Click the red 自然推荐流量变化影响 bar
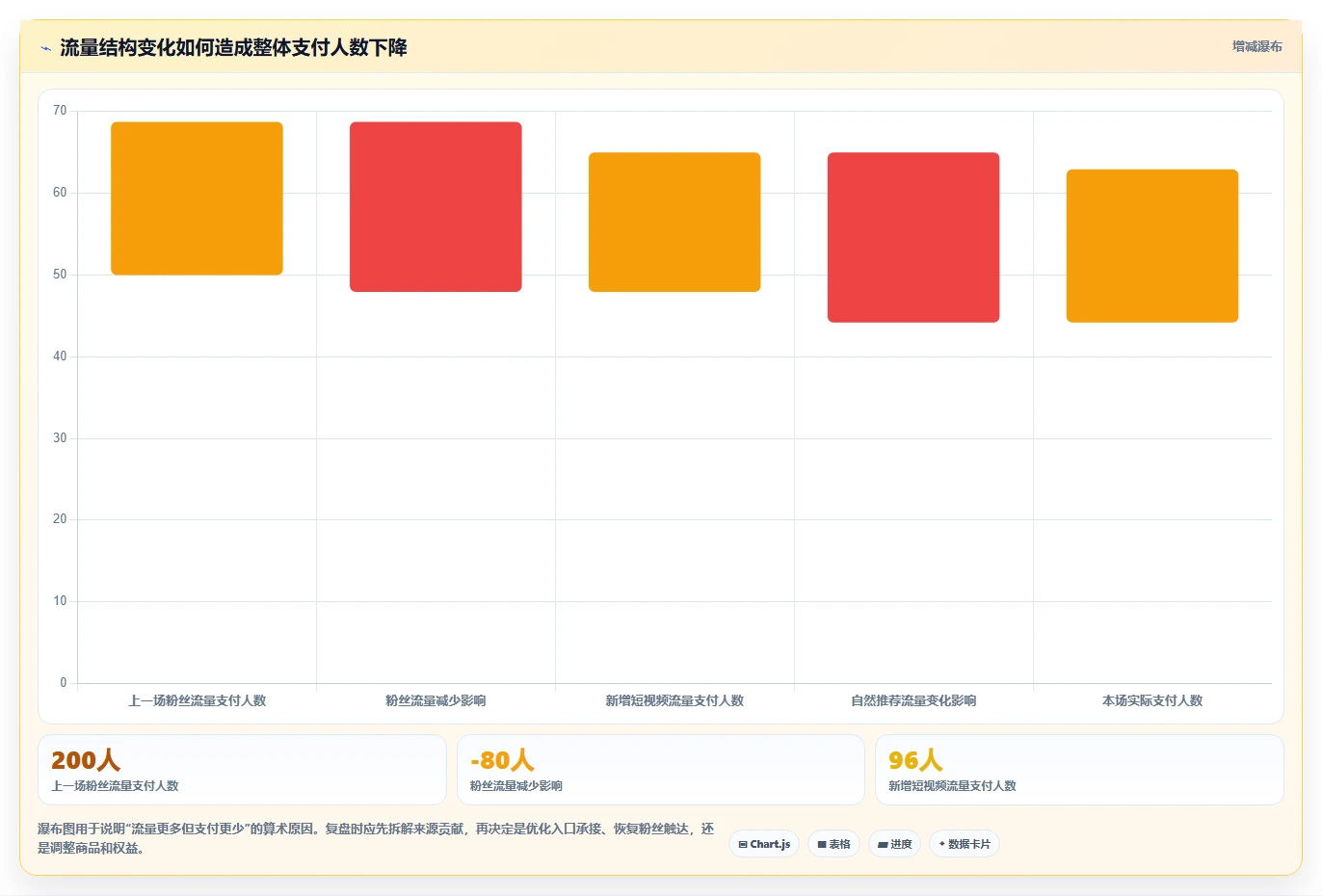The width and height of the screenshot is (1322, 896). 913,237
